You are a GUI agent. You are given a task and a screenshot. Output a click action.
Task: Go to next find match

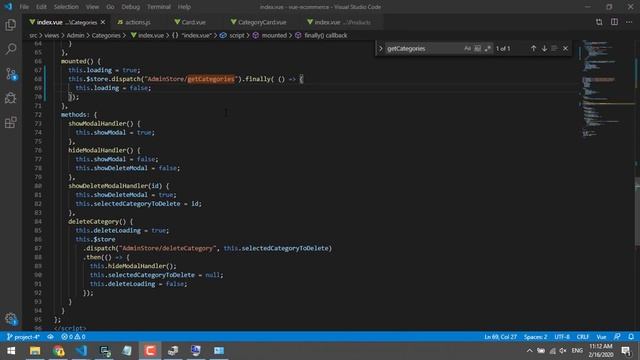(x=544, y=49)
